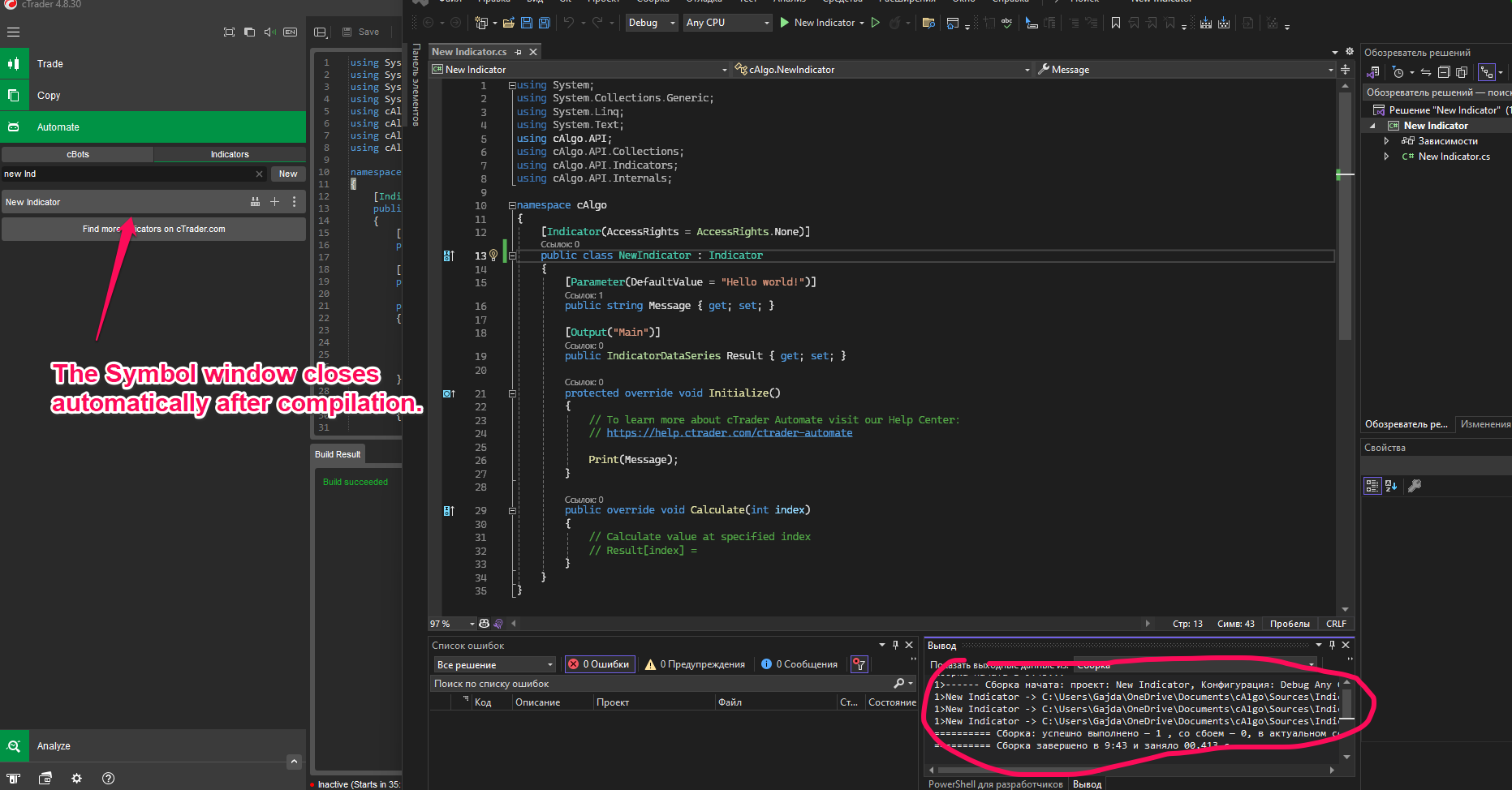Viewport: 1512px width, 790px height.
Task: Click the Solution Explorer search field
Action: pos(1437,92)
